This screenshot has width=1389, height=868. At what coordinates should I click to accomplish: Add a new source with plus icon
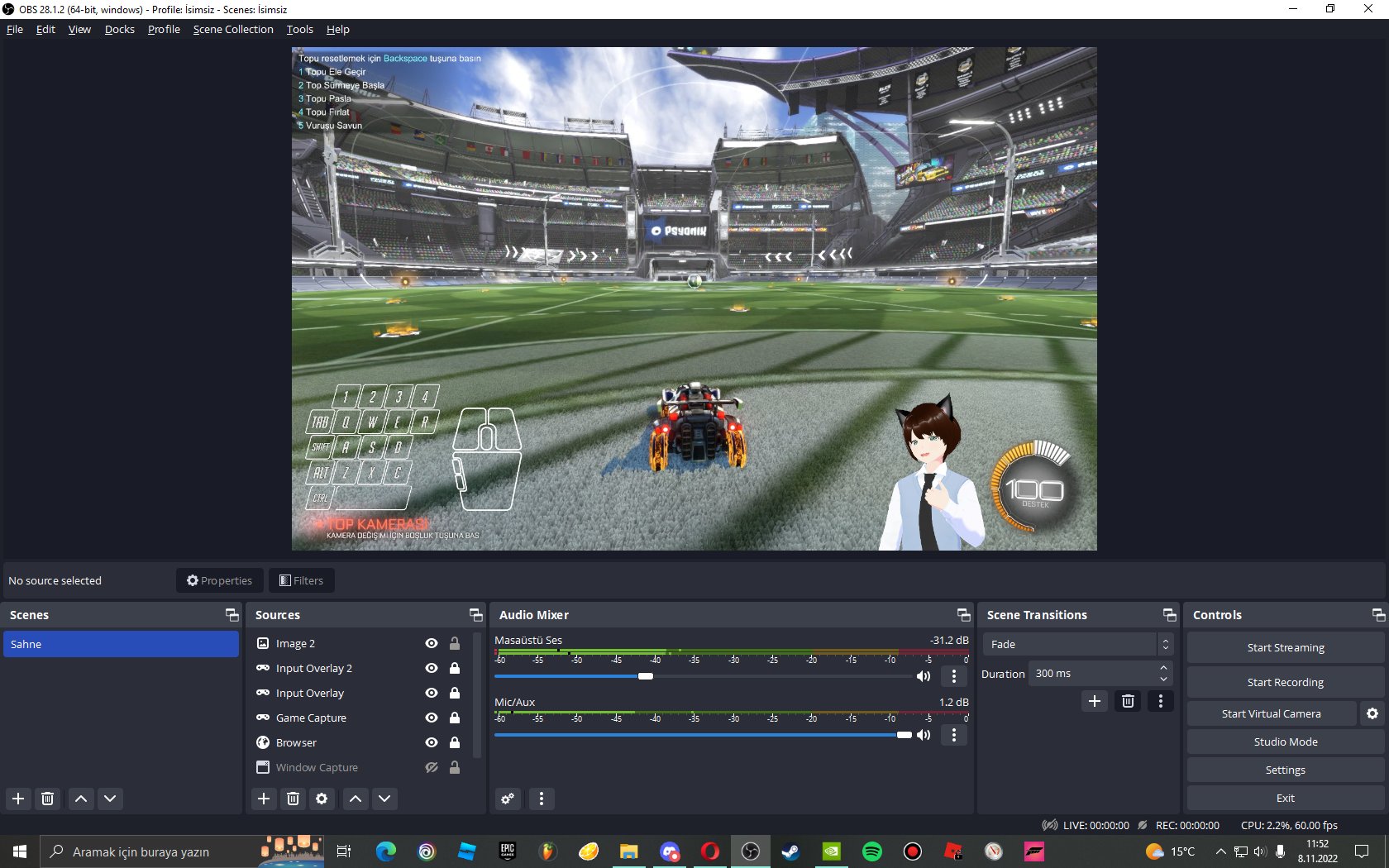click(x=264, y=799)
